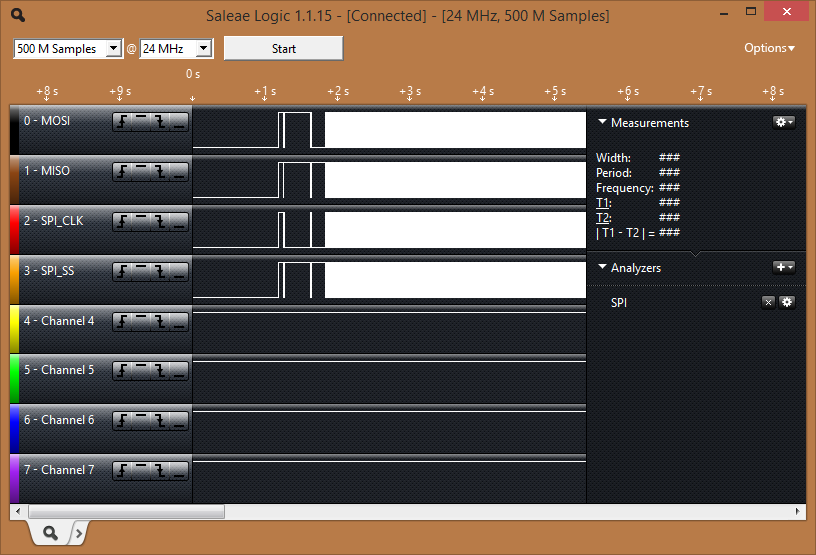
Task: Click the 1 - MISO channel label
Action: (47, 171)
